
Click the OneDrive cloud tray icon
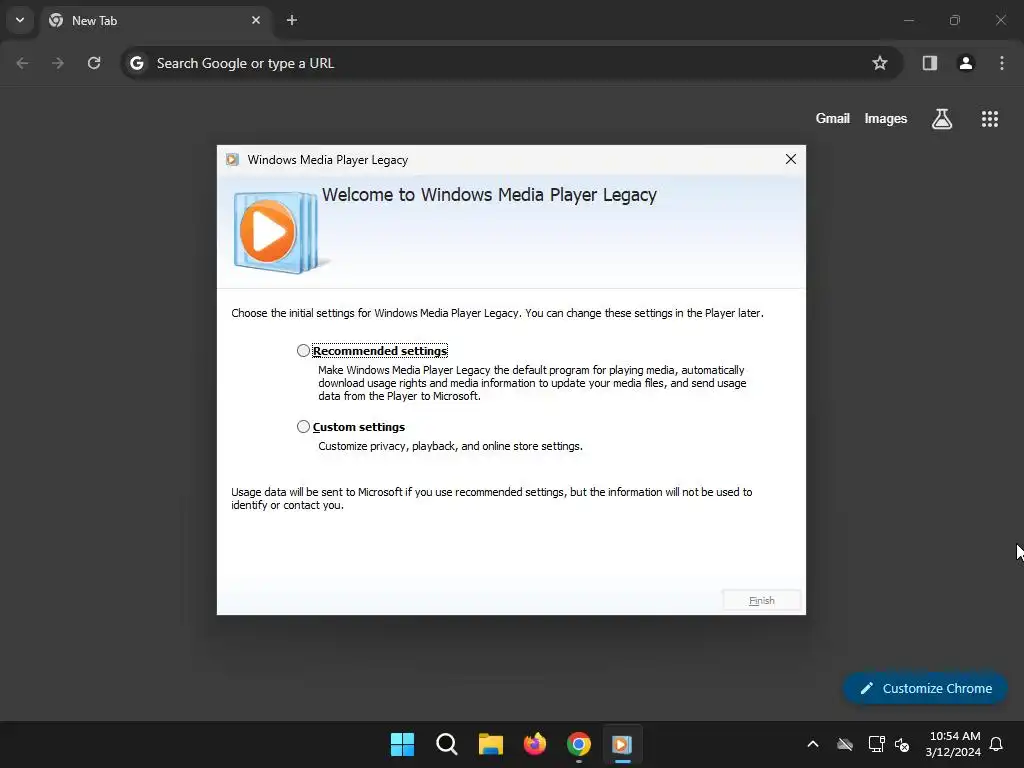pyautogui.click(x=844, y=744)
